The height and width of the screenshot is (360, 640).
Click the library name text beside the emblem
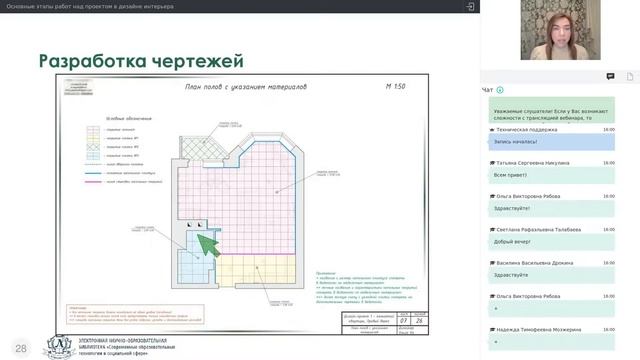point(127,347)
